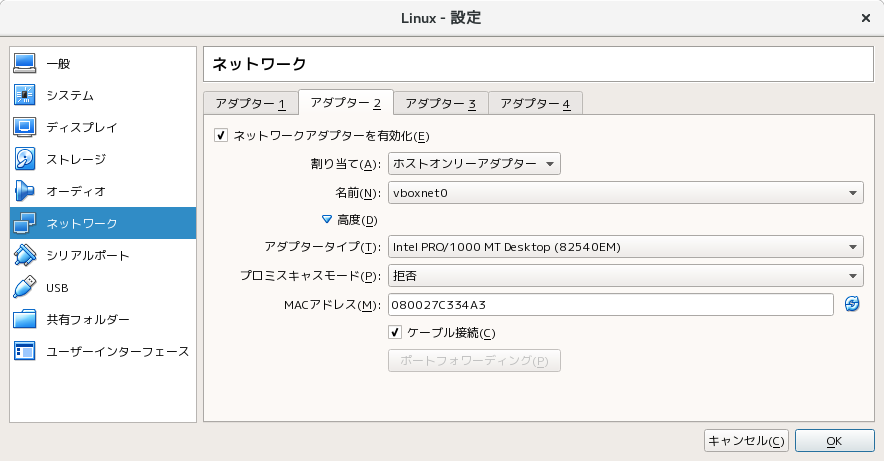Click the 割り当て(A) label

(x=346, y=164)
